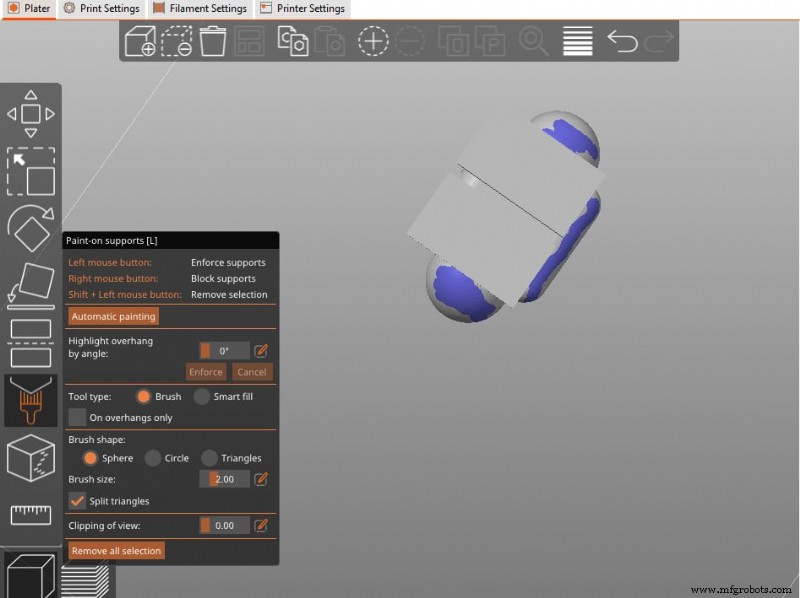Select the Brush tool type
The image size is (800, 598).
point(143,396)
